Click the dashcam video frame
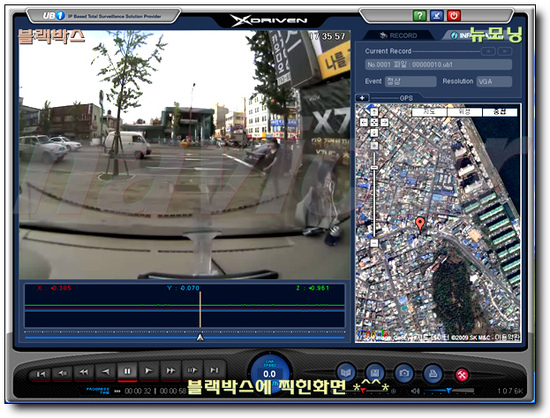This screenshot has width=550, height=418. pyautogui.click(x=185, y=155)
